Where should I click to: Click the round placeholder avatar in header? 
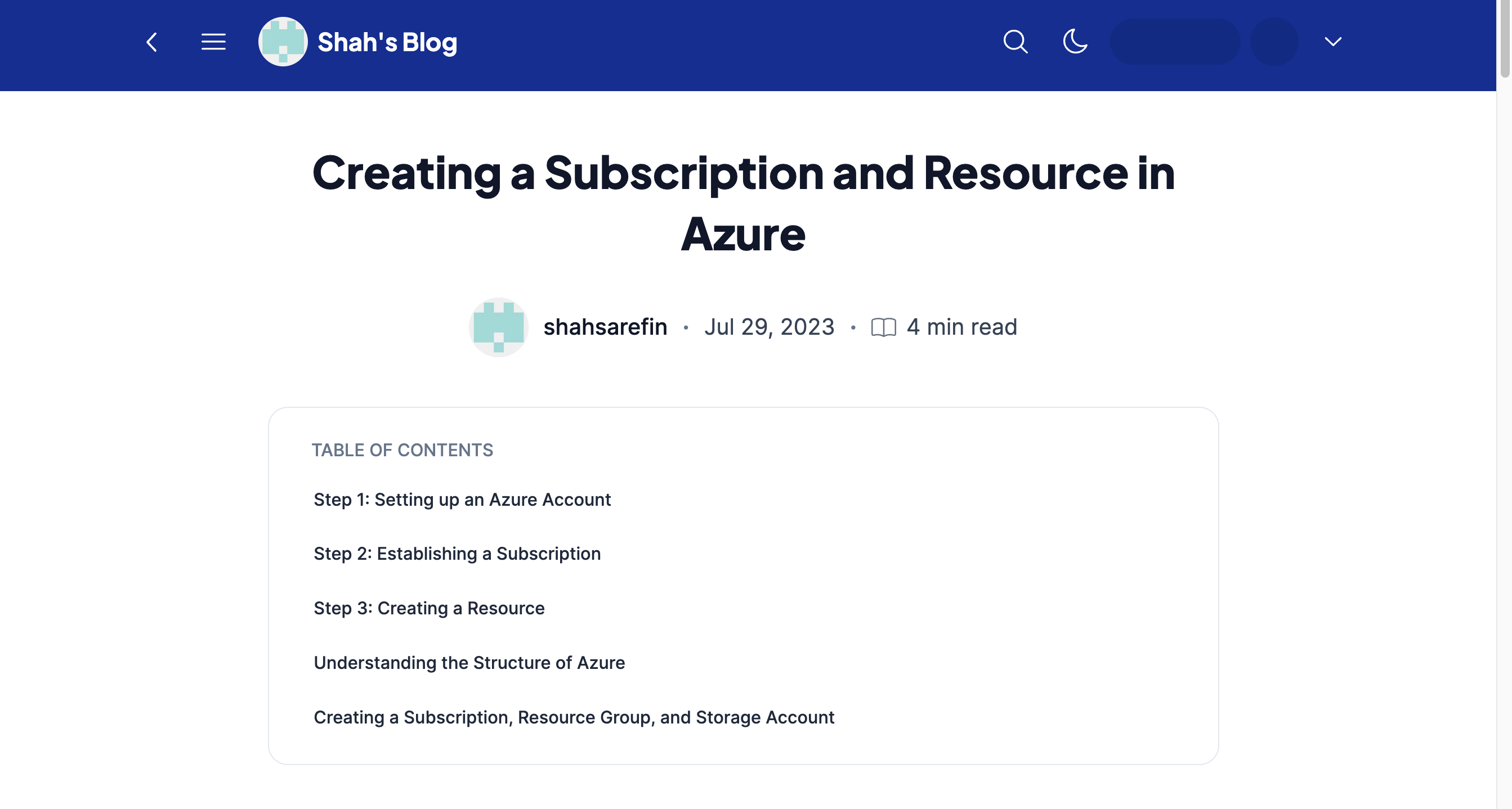(x=1274, y=42)
